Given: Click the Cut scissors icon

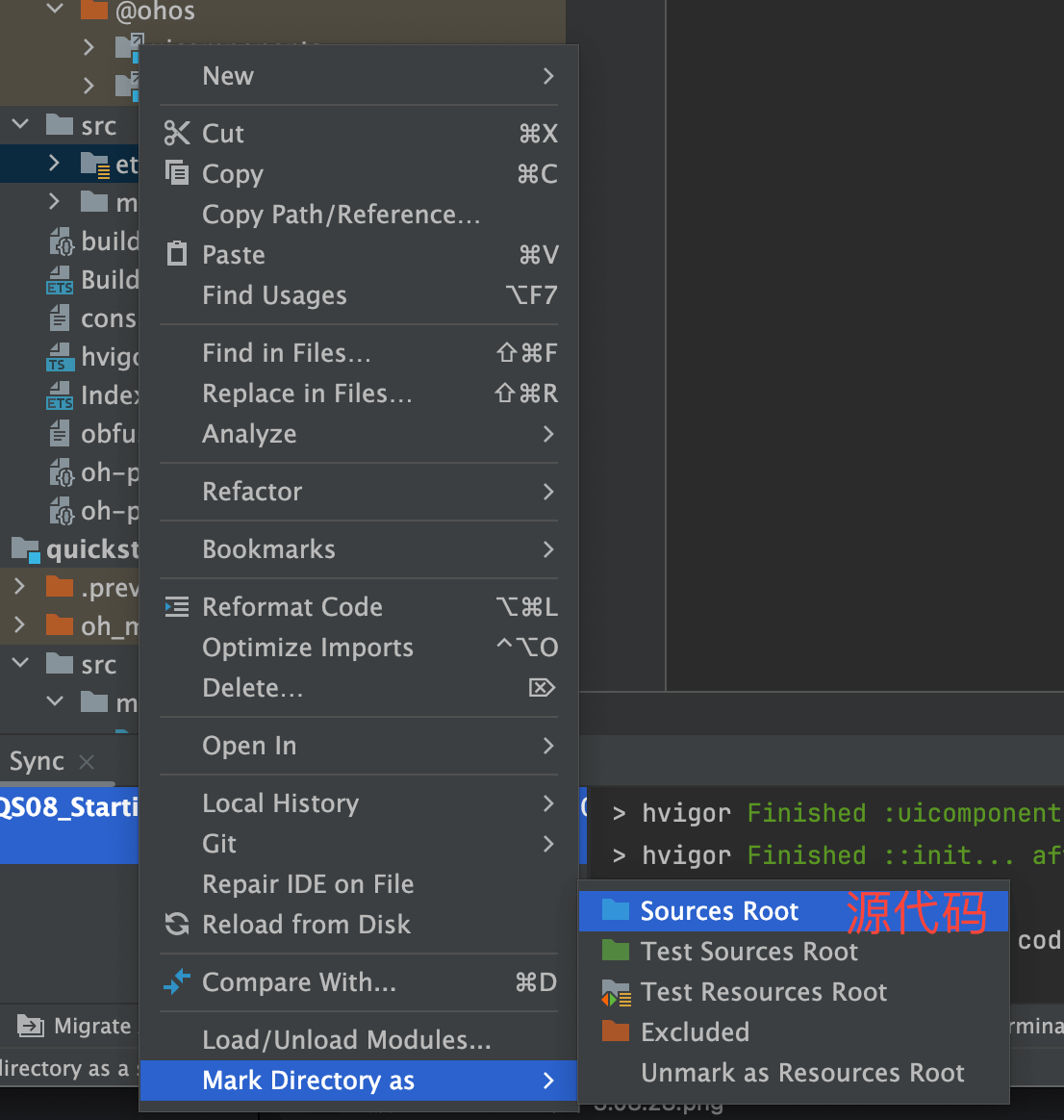Looking at the screenshot, I should (x=177, y=133).
